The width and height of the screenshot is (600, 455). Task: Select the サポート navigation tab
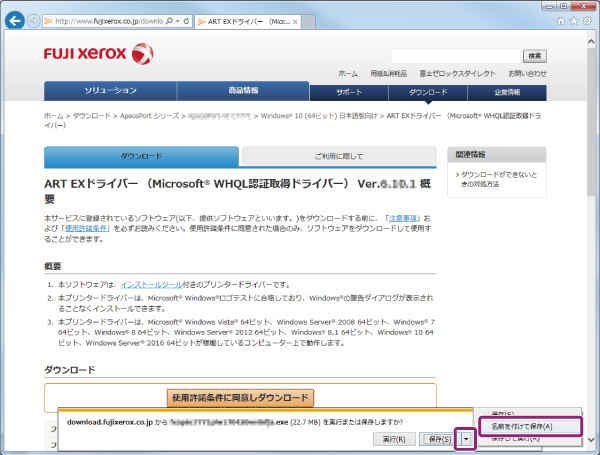(350, 92)
